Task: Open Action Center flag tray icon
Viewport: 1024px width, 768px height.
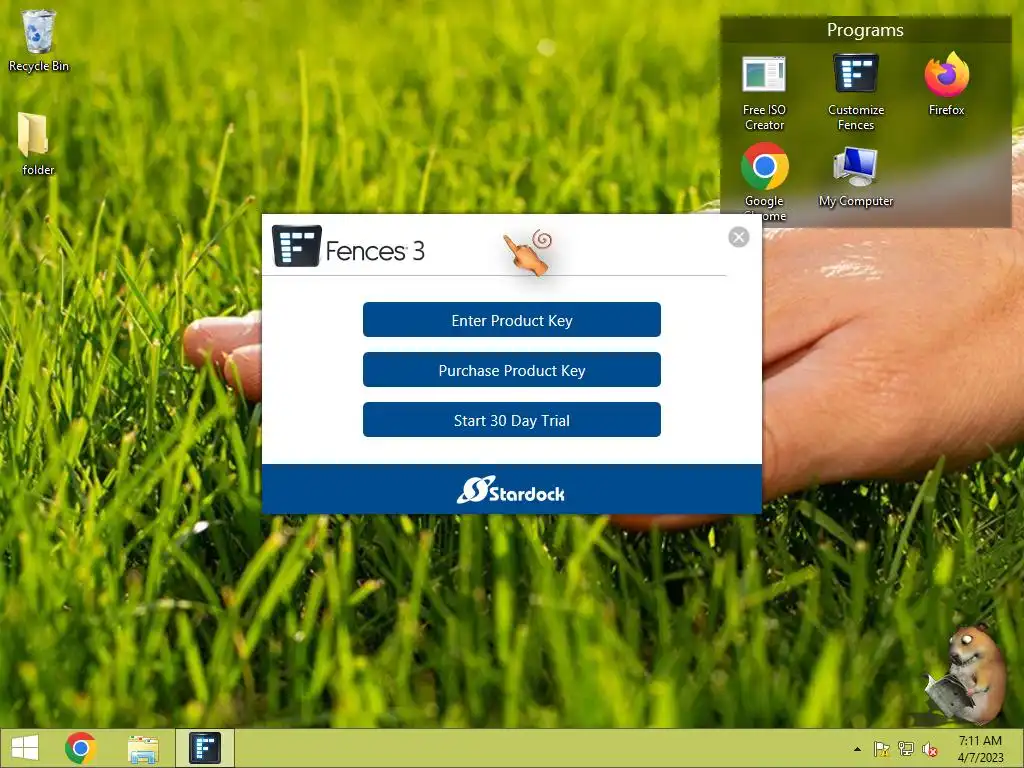Action: tap(882, 749)
